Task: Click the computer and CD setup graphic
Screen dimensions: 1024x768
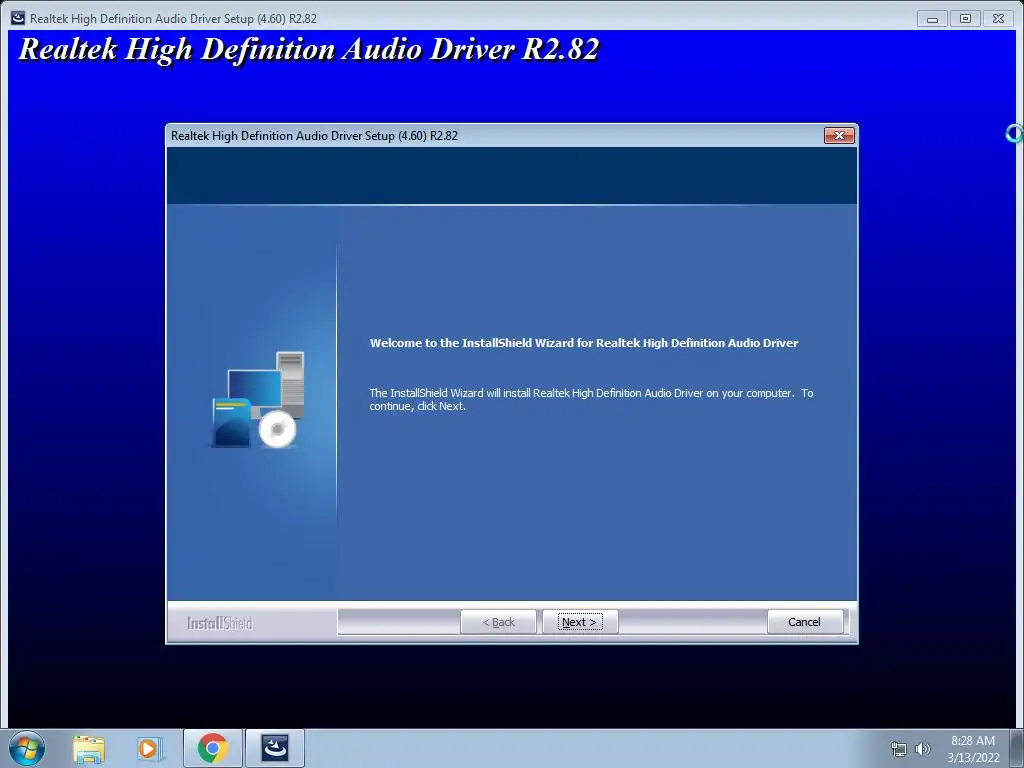Action: [259, 400]
